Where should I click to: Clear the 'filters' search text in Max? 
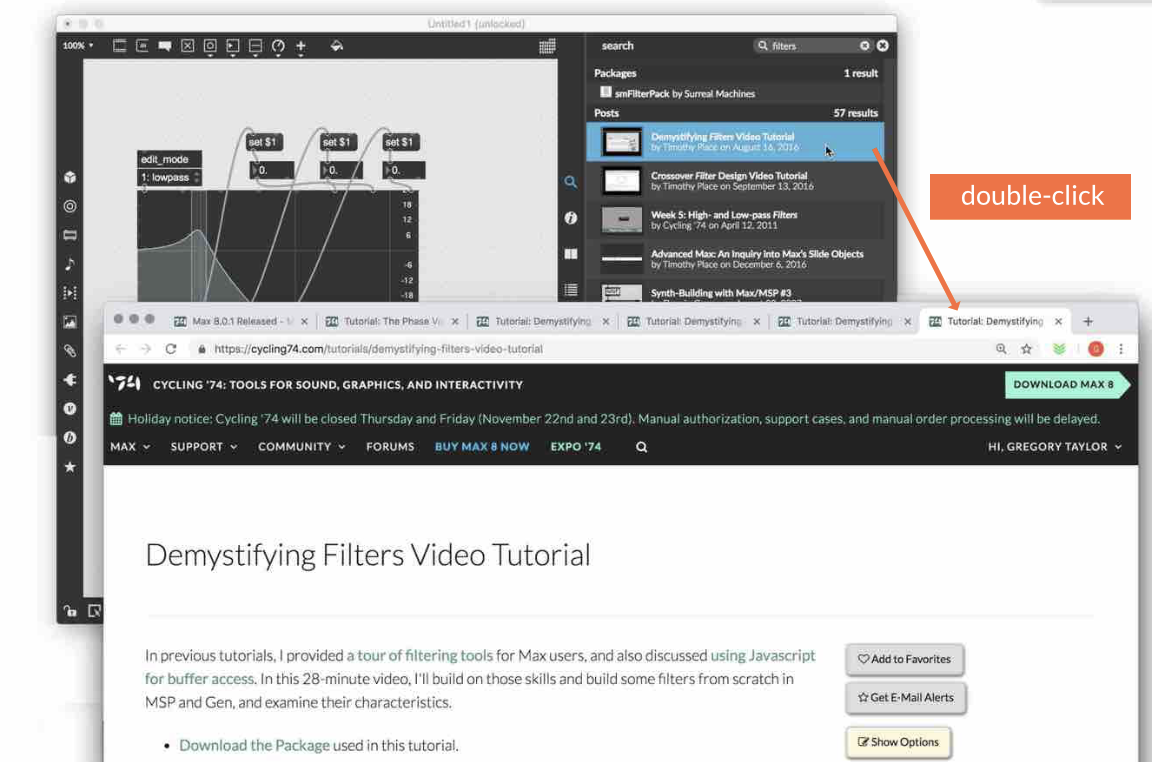pos(865,46)
